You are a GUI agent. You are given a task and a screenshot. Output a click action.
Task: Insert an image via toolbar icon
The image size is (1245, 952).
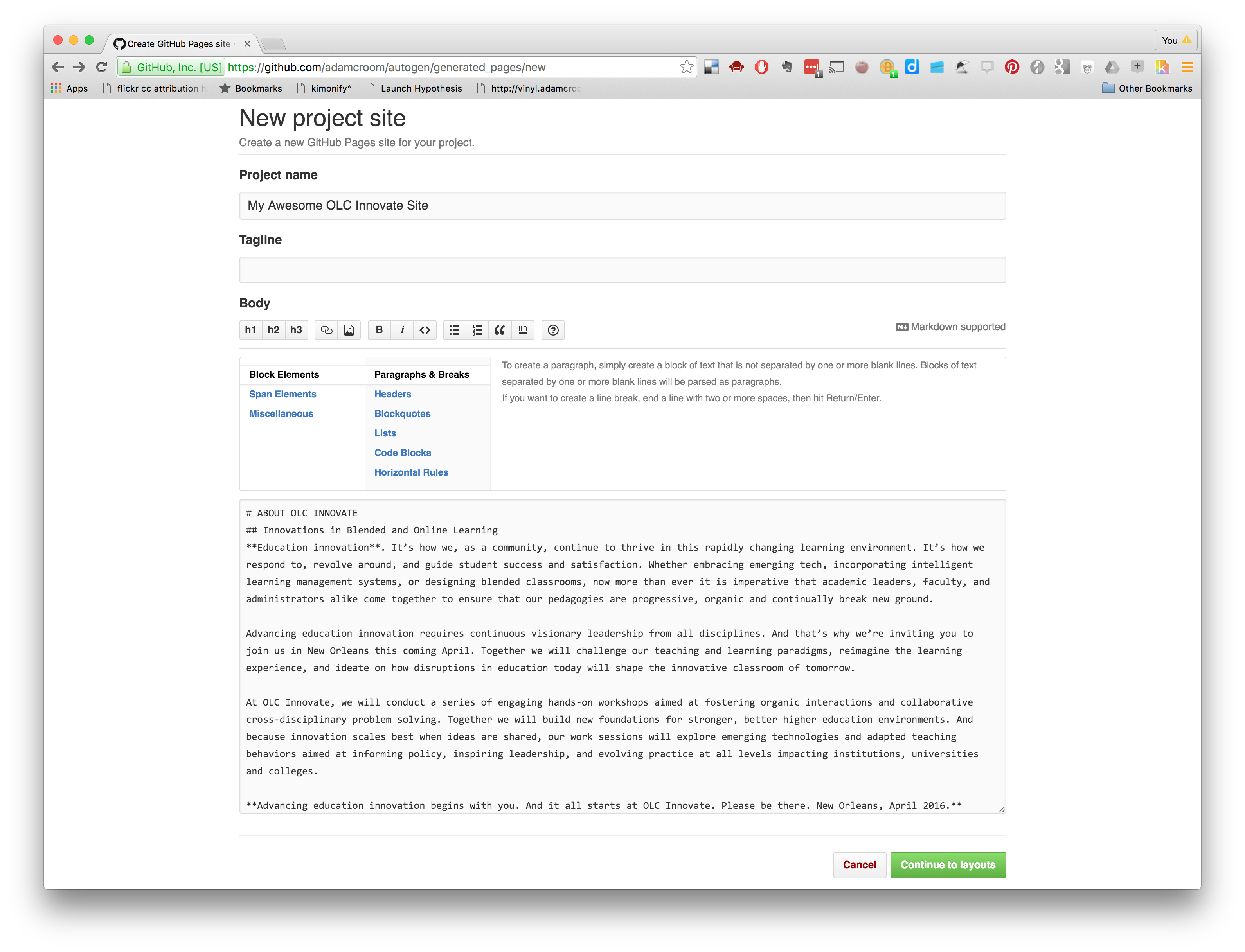coord(349,330)
